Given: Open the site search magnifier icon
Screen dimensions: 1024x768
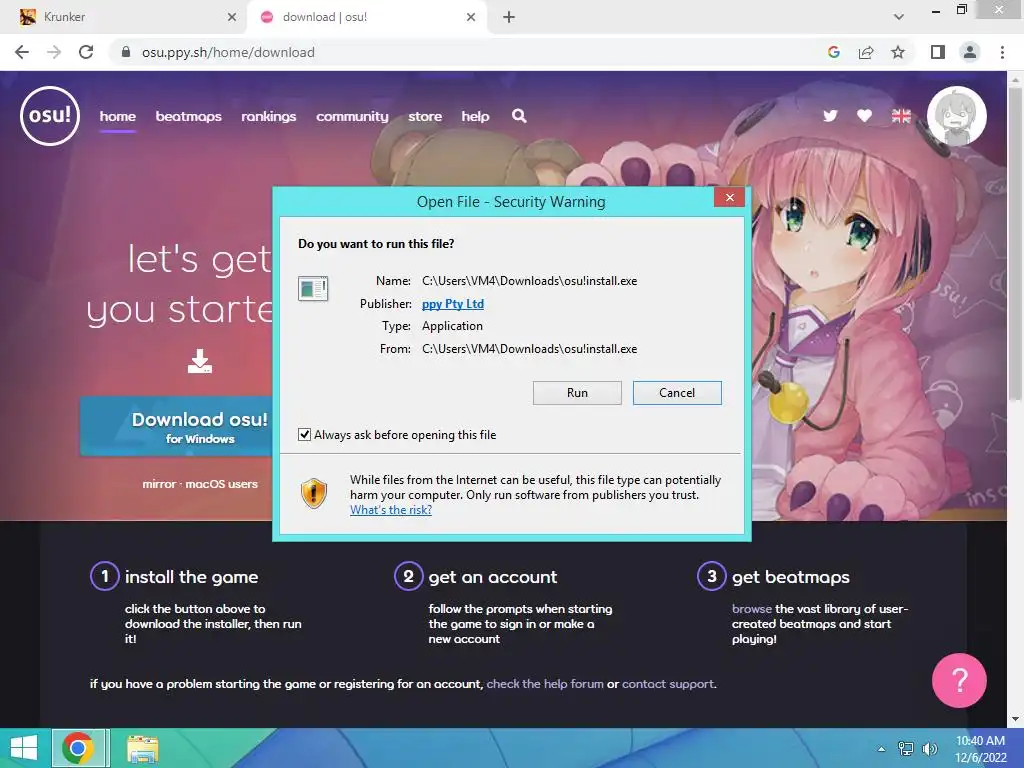Looking at the screenshot, I should (519, 116).
